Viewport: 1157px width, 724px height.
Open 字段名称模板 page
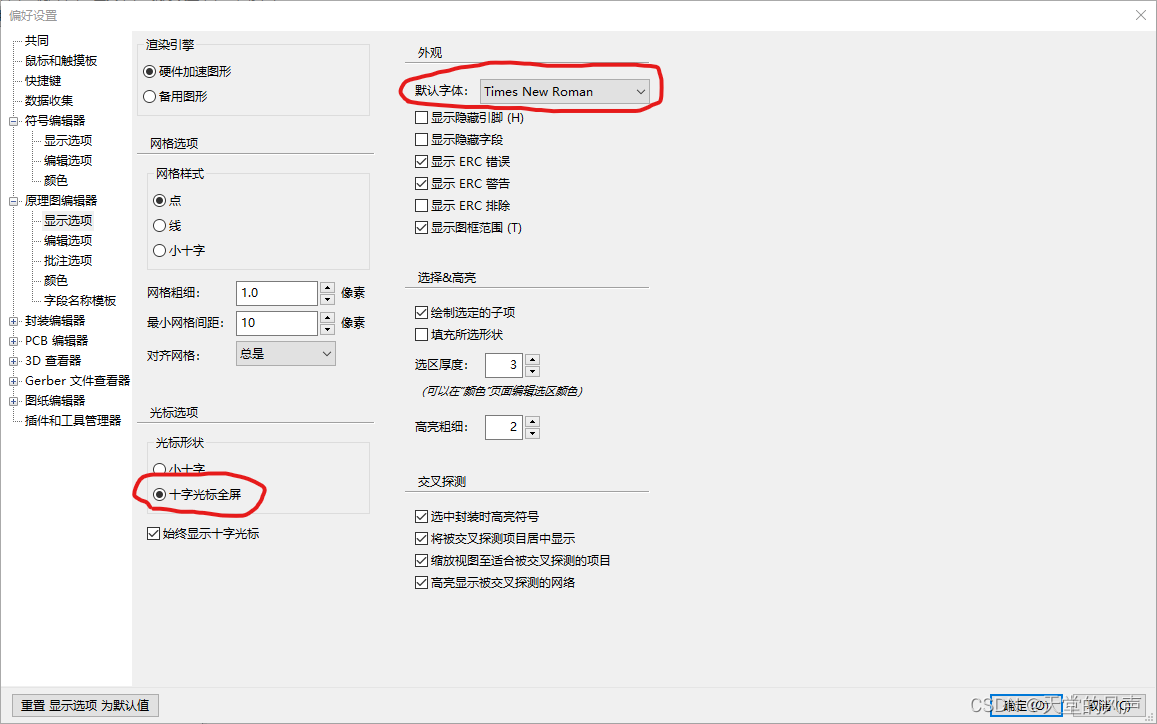(80, 300)
